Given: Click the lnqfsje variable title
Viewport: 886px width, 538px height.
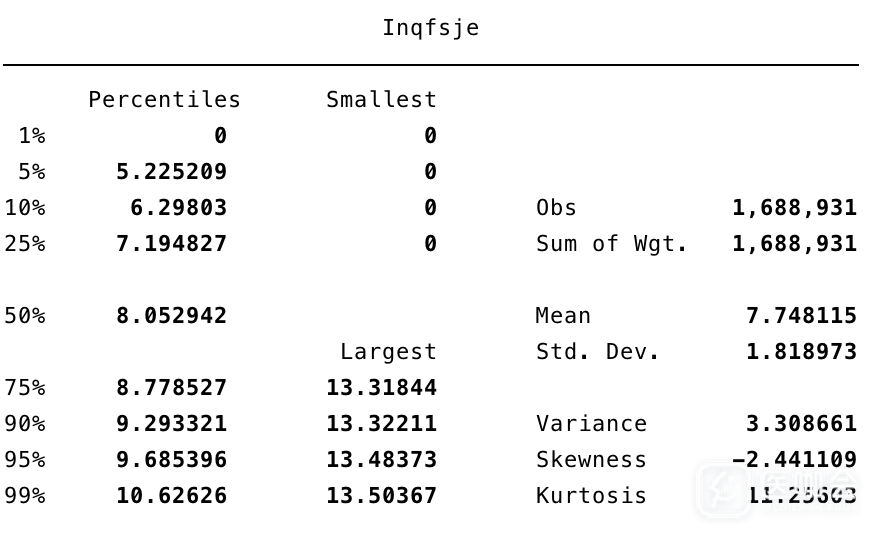Looking at the screenshot, I should point(430,28).
